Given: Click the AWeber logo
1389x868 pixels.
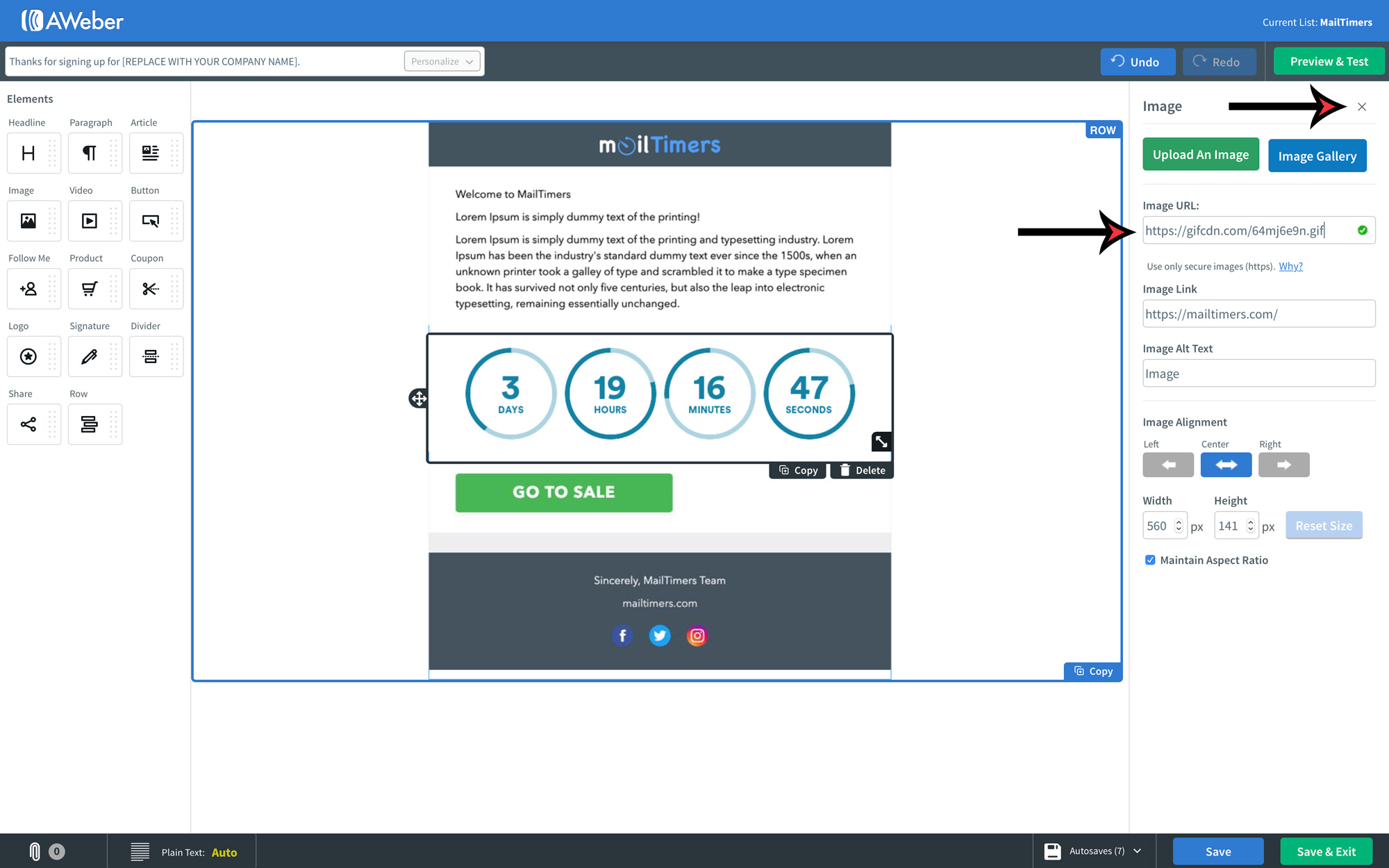Looking at the screenshot, I should [72, 21].
